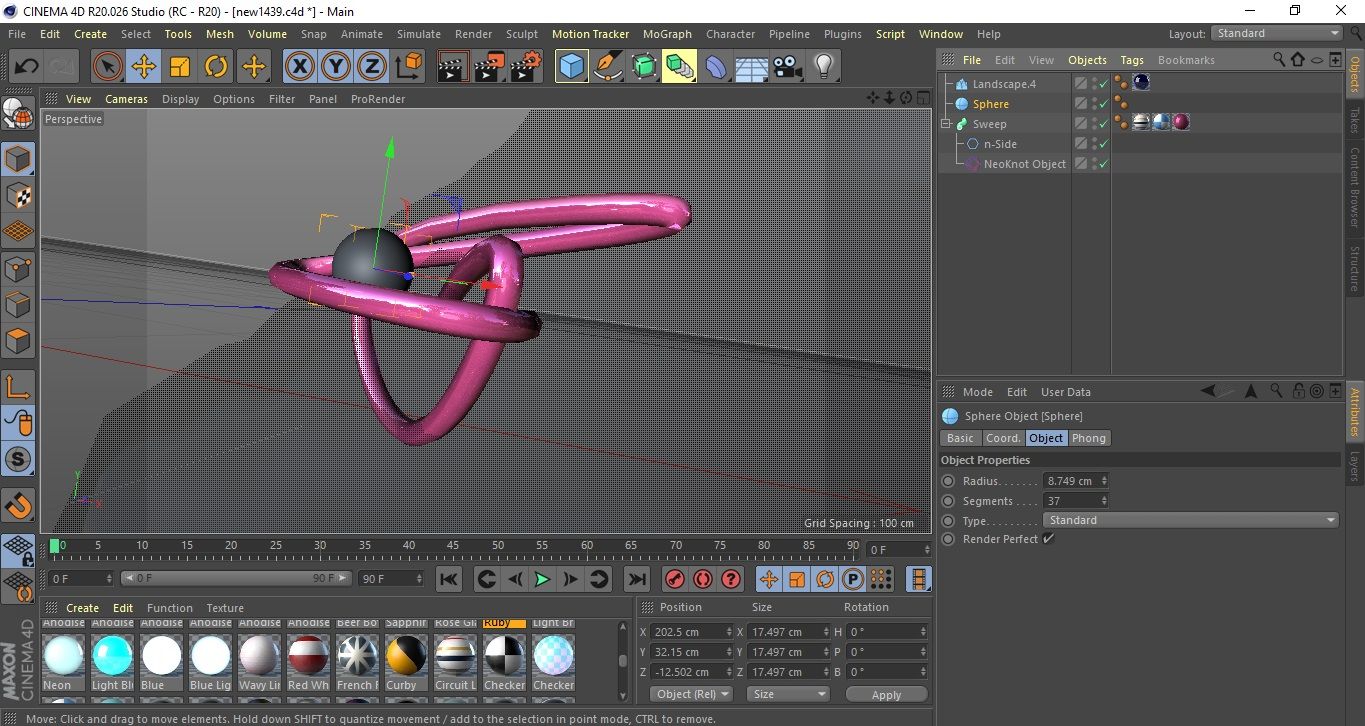Screen dimensions: 1365x726
Task: Click the Apply button
Action: point(886,695)
